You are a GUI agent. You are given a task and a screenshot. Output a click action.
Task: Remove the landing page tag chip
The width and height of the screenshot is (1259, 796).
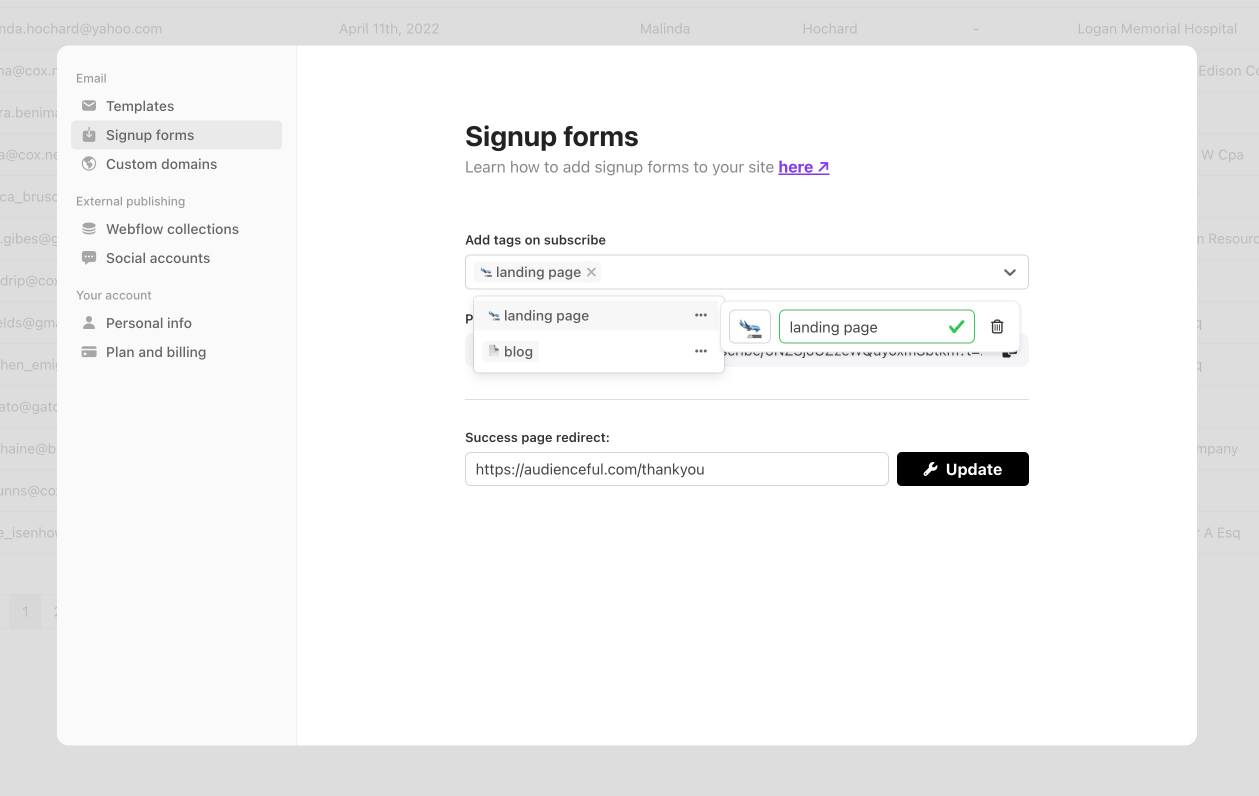[592, 272]
